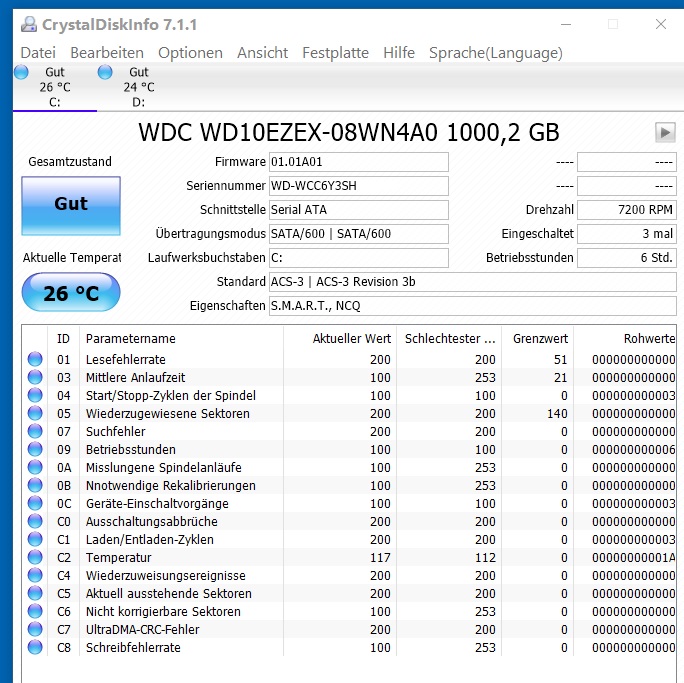
Task: Click disk title WDC WD10EZEX-08WN4A0 1000,2 GB
Action: (349, 132)
